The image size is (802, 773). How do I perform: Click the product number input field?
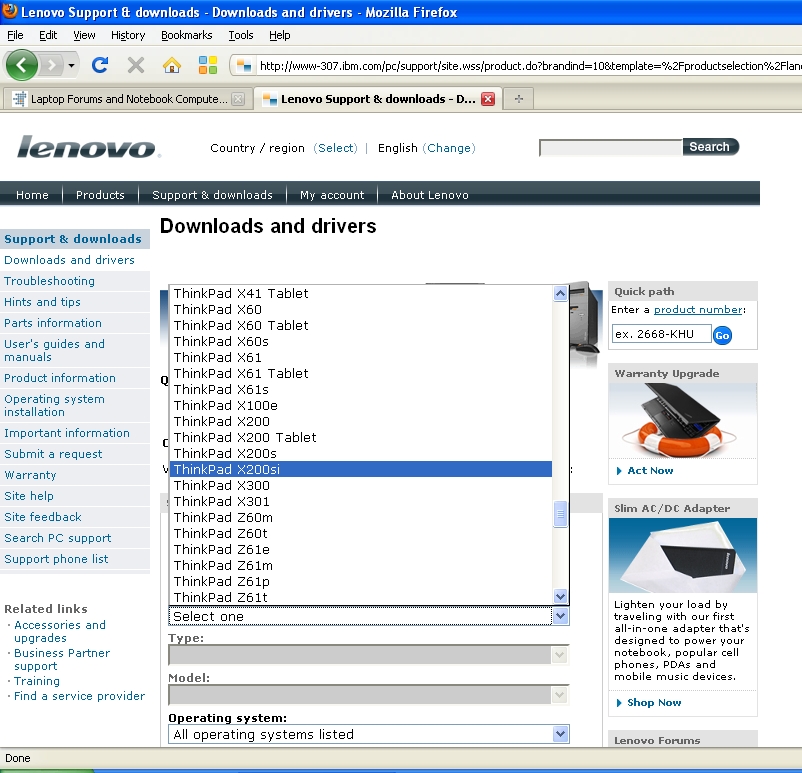tap(661, 334)
